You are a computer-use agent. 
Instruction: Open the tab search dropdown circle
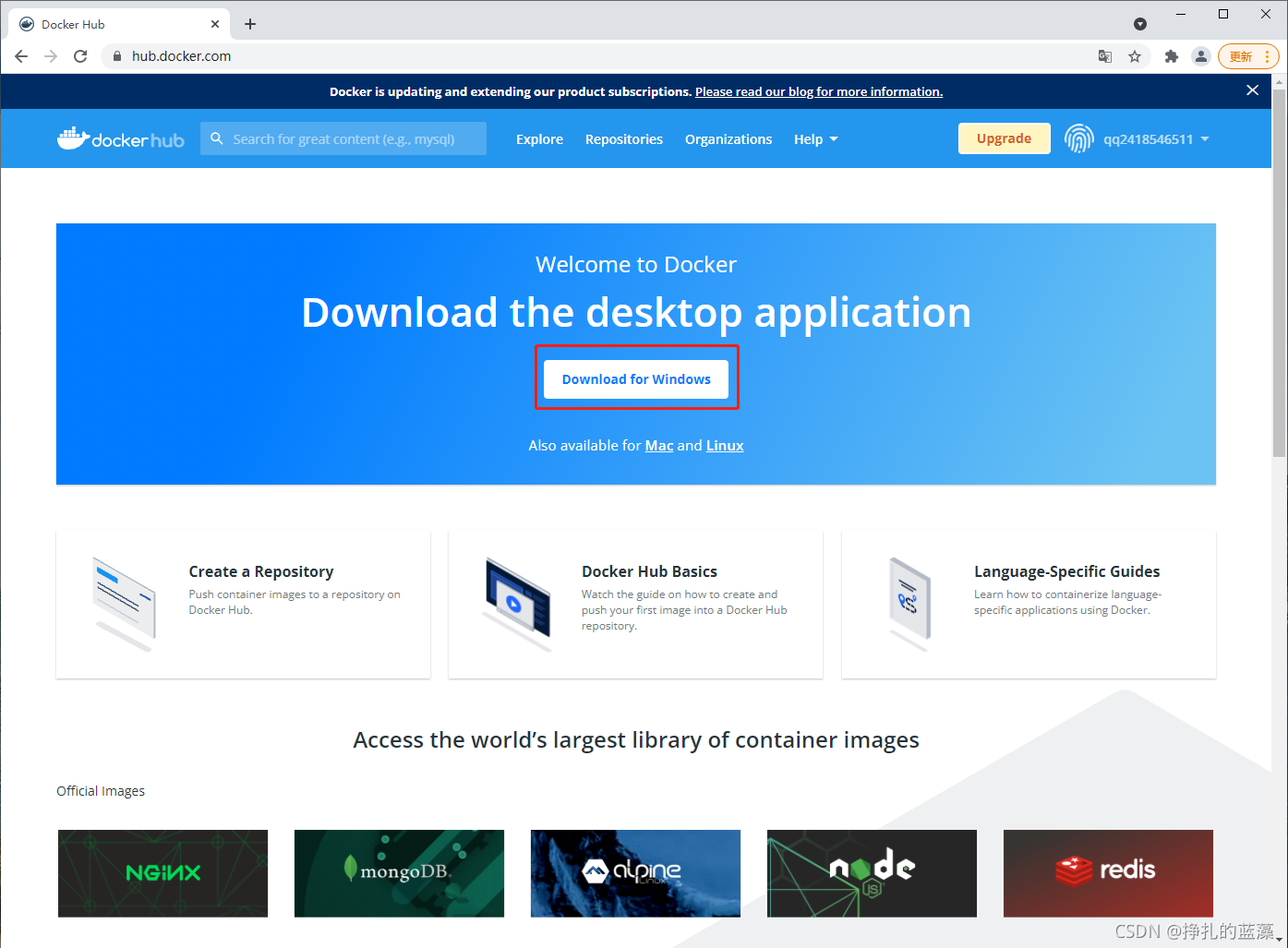click(1140, 24)
